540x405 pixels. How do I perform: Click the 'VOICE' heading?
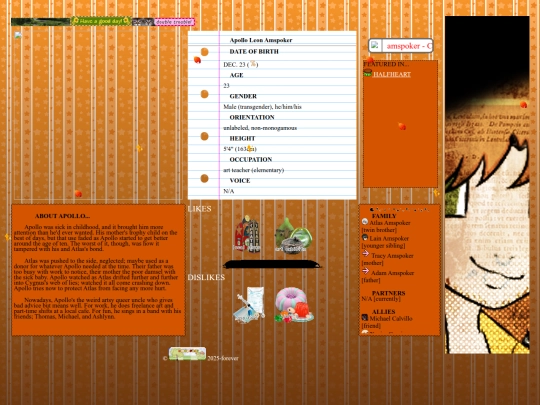(x=240, y=181)
